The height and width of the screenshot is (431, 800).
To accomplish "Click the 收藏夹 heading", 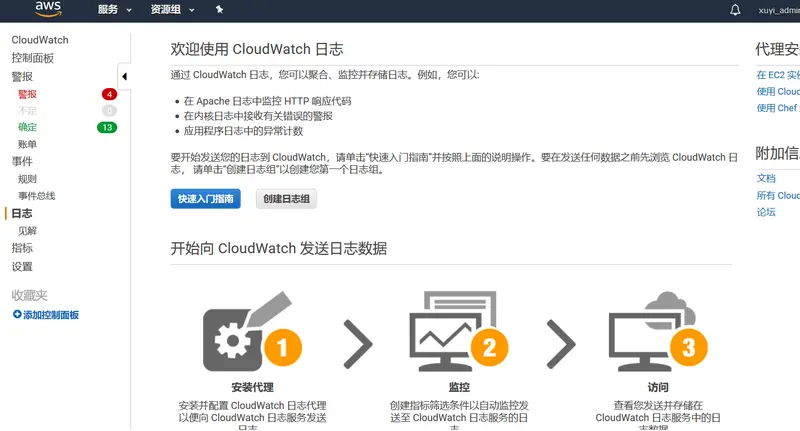I will coord(30,295).
